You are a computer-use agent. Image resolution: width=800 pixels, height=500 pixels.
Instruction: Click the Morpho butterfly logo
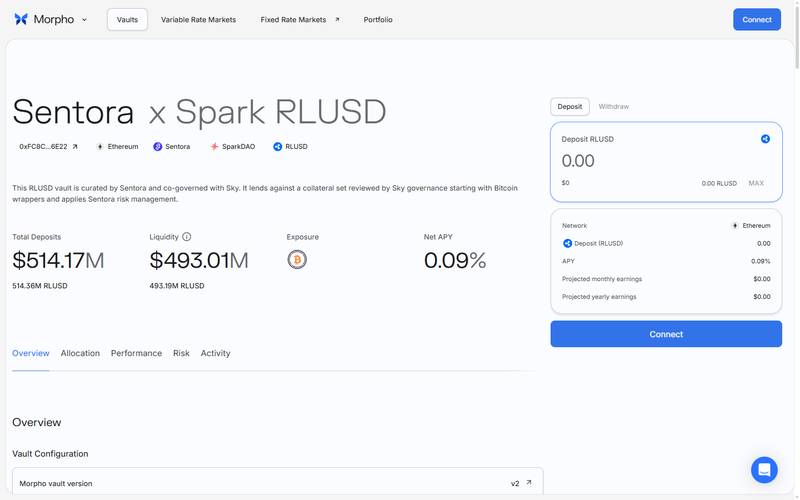point(21,19)
